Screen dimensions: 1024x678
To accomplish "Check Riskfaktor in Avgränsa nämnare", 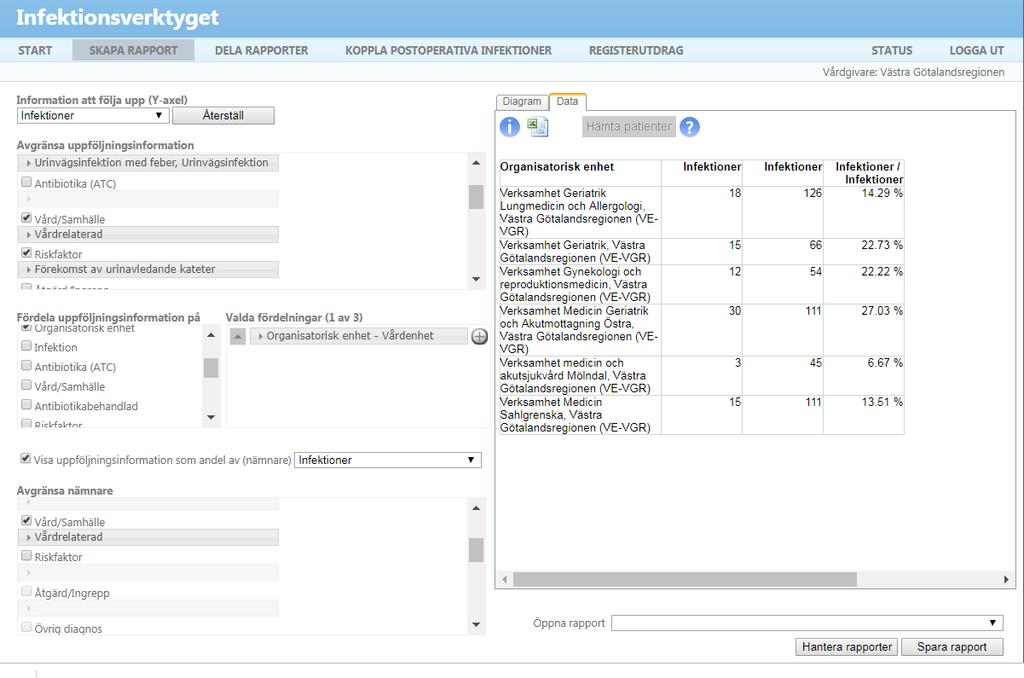I will click(x=27, y=556).
